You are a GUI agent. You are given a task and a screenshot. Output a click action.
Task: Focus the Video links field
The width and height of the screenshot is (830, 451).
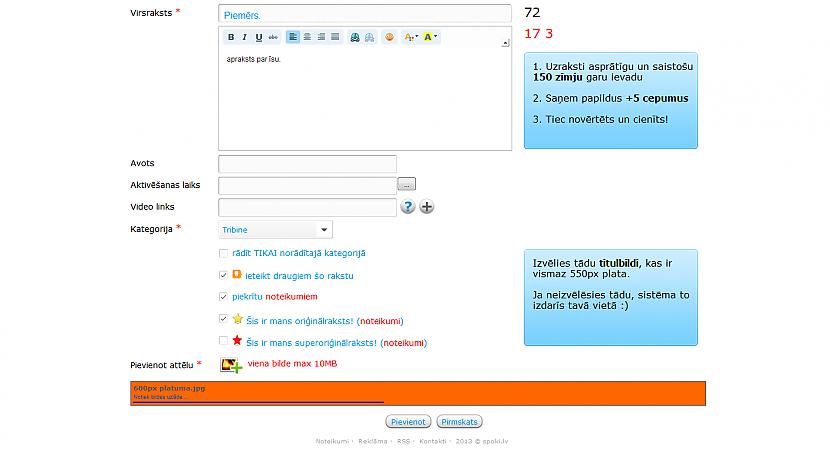click(307, 207)
